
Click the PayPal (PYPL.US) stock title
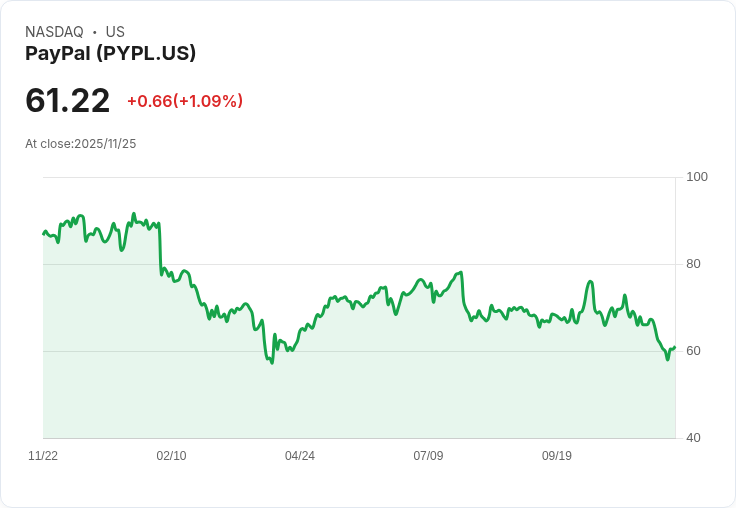(110, 53)
